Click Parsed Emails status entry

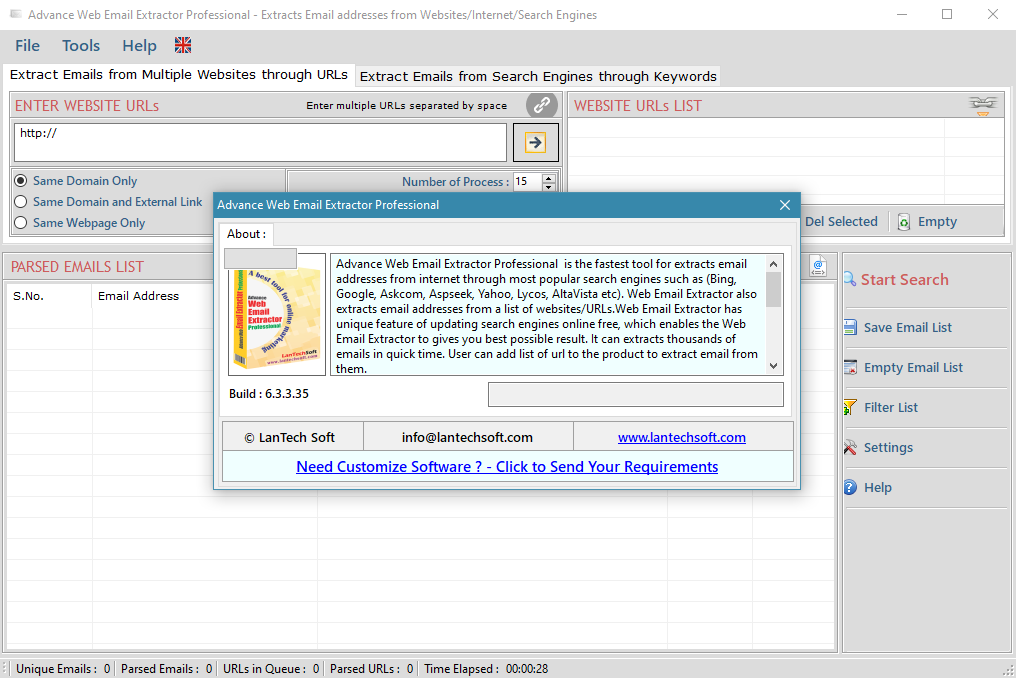[167, 669]
